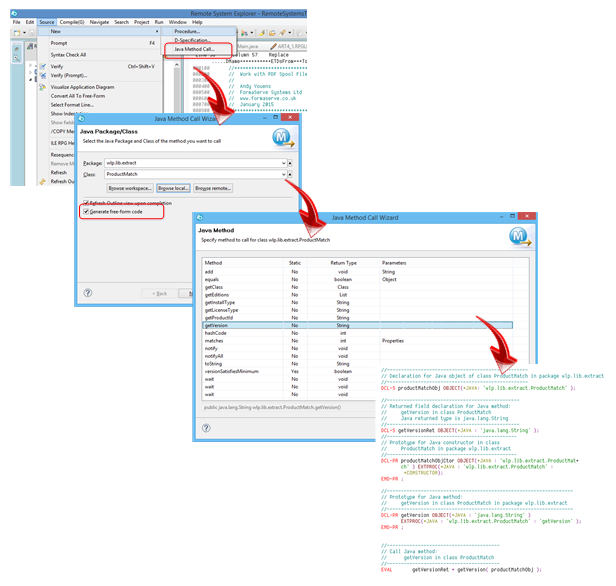Click the MIDRANGE logo in Java Package/Class dialog
This screenshot has width=616, height=586.
pyautogui.click(x=281, y=136)
